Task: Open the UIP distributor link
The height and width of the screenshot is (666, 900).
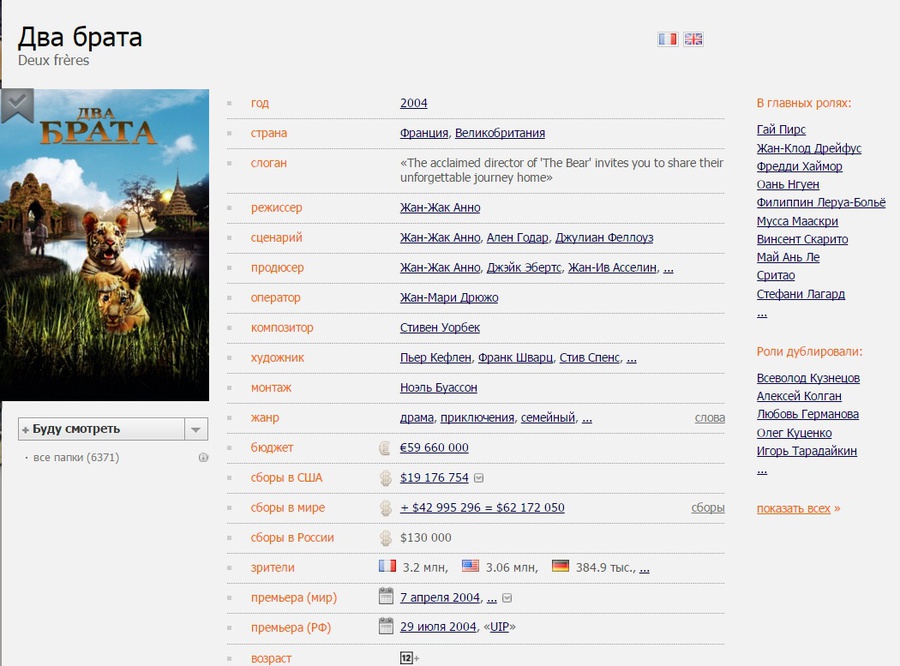Action: 499,627
